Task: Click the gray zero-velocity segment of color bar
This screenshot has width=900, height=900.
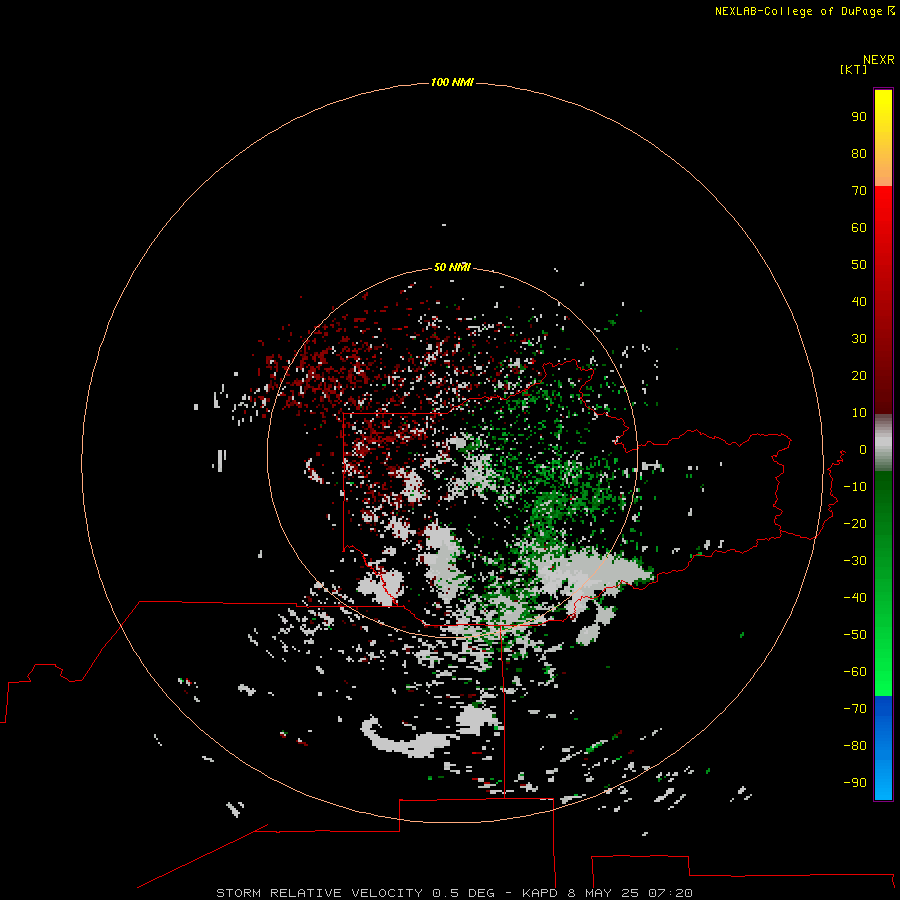Action: pyautogui.click(x=883, y=443)
